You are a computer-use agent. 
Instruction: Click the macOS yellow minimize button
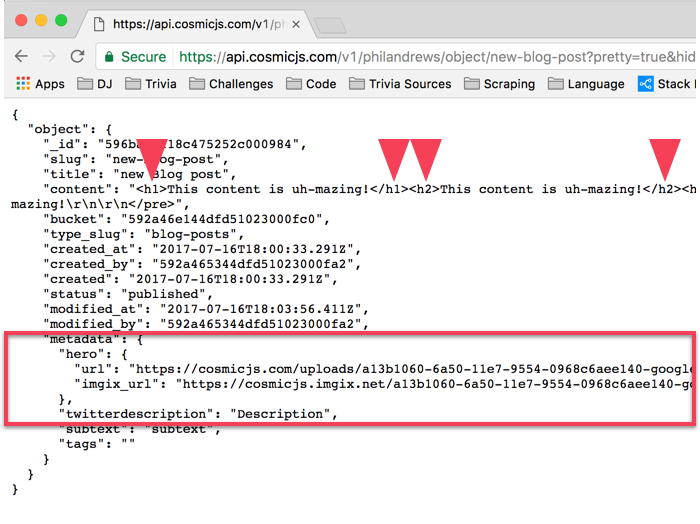coord(42,20)
